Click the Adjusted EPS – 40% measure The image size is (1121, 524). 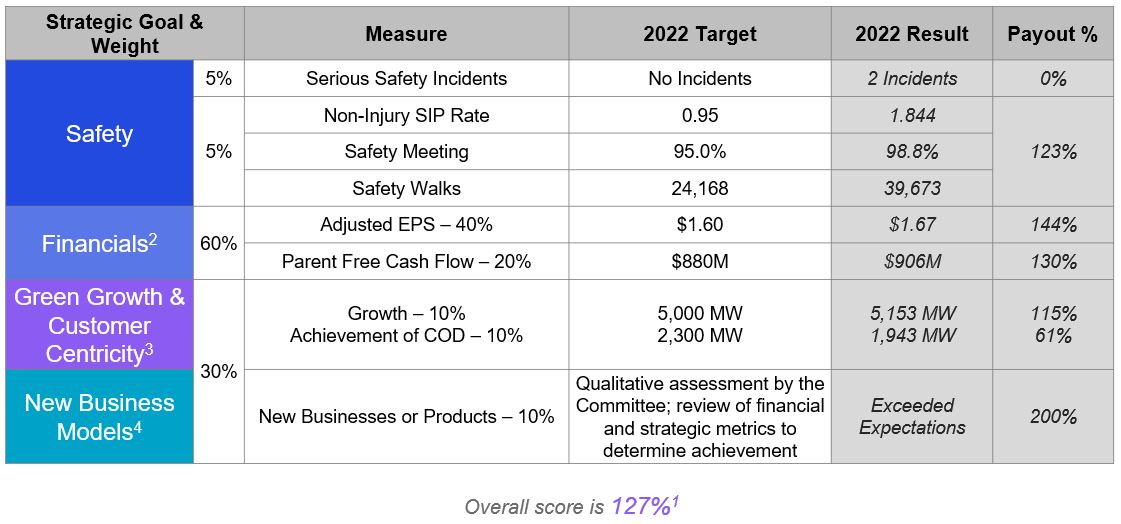point(406,224)
